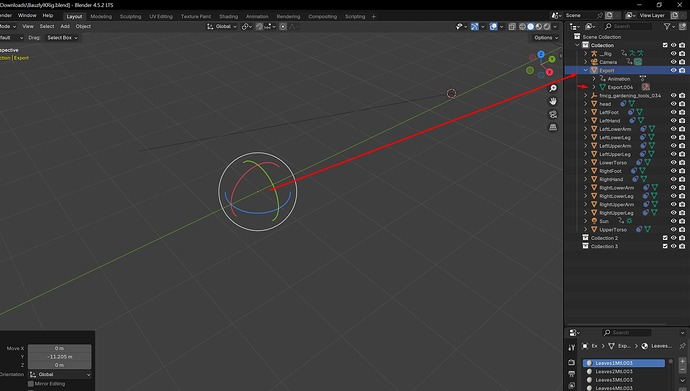
Task: Expand the Animation row under Export
Action: [594, 79]
